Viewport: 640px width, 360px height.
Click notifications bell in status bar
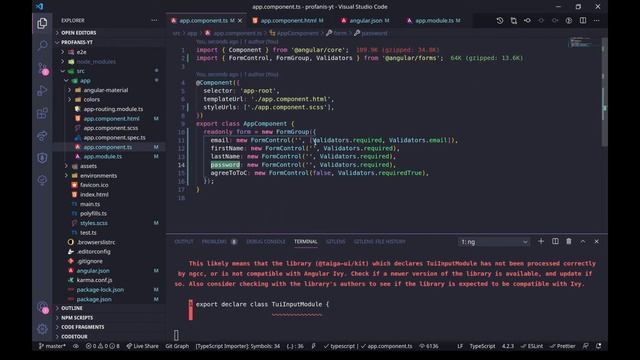click(x=598, y=346)
